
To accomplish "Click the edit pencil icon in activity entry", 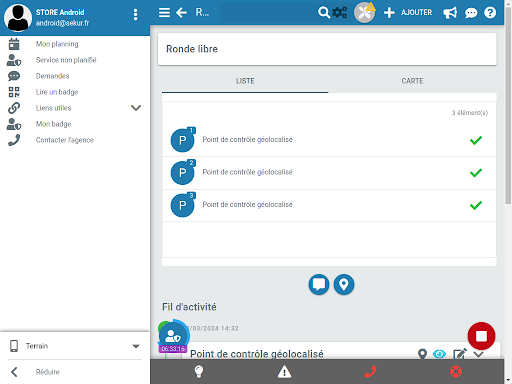I will click(x=460, y=354).
